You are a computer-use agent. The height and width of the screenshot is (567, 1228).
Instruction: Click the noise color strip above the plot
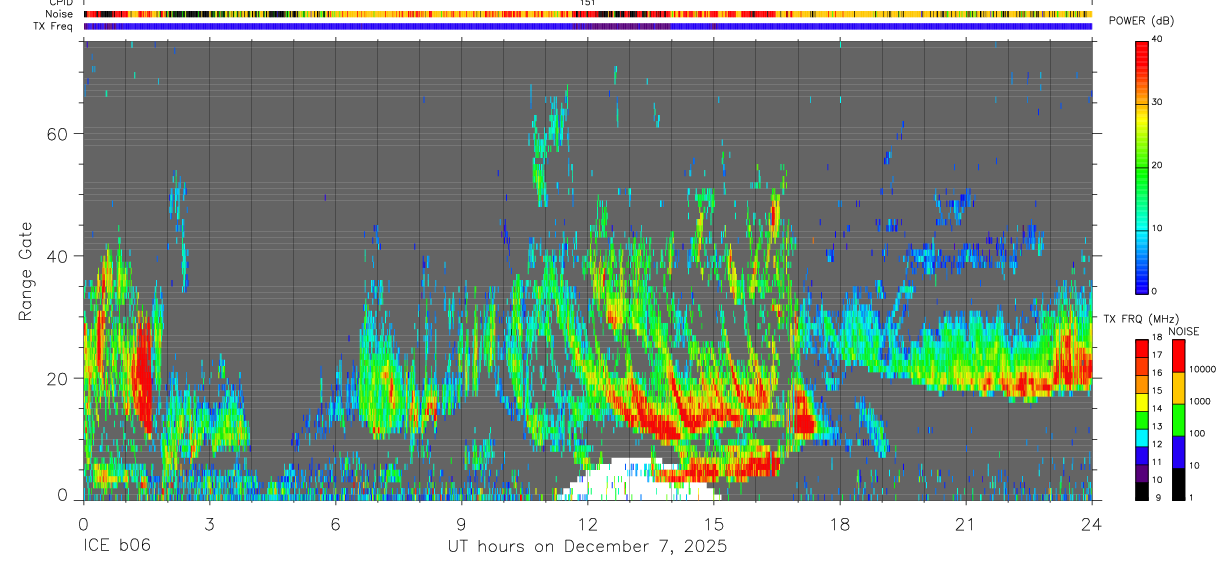587,14
